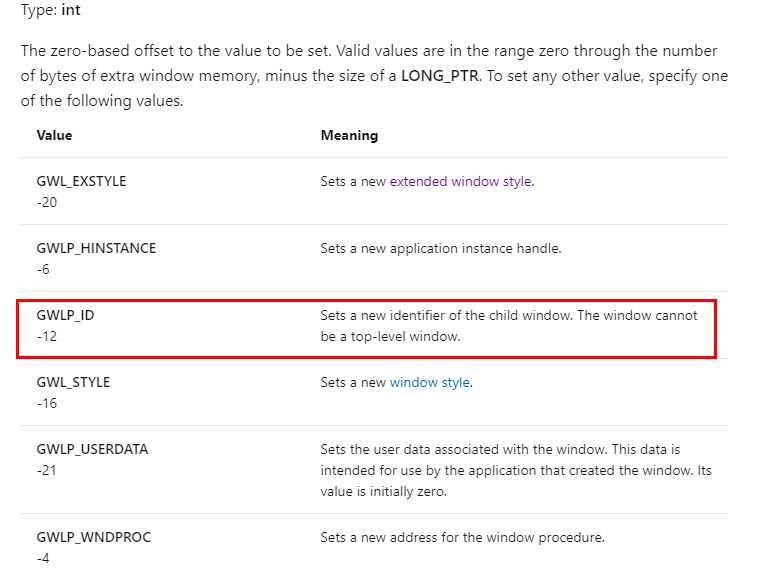
Task: Open the extended window style link
Action: (x=460, y=181)
